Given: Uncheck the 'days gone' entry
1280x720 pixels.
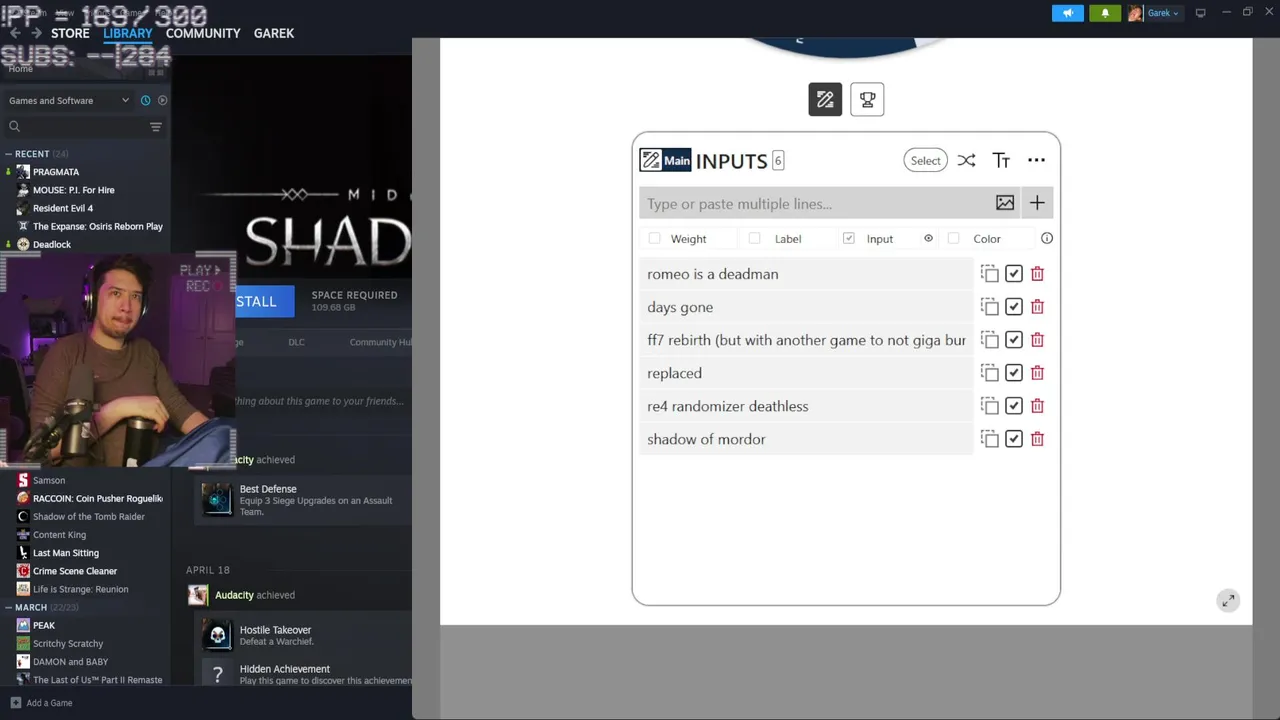Looking at the screenshot, I should click(1013, 306).
